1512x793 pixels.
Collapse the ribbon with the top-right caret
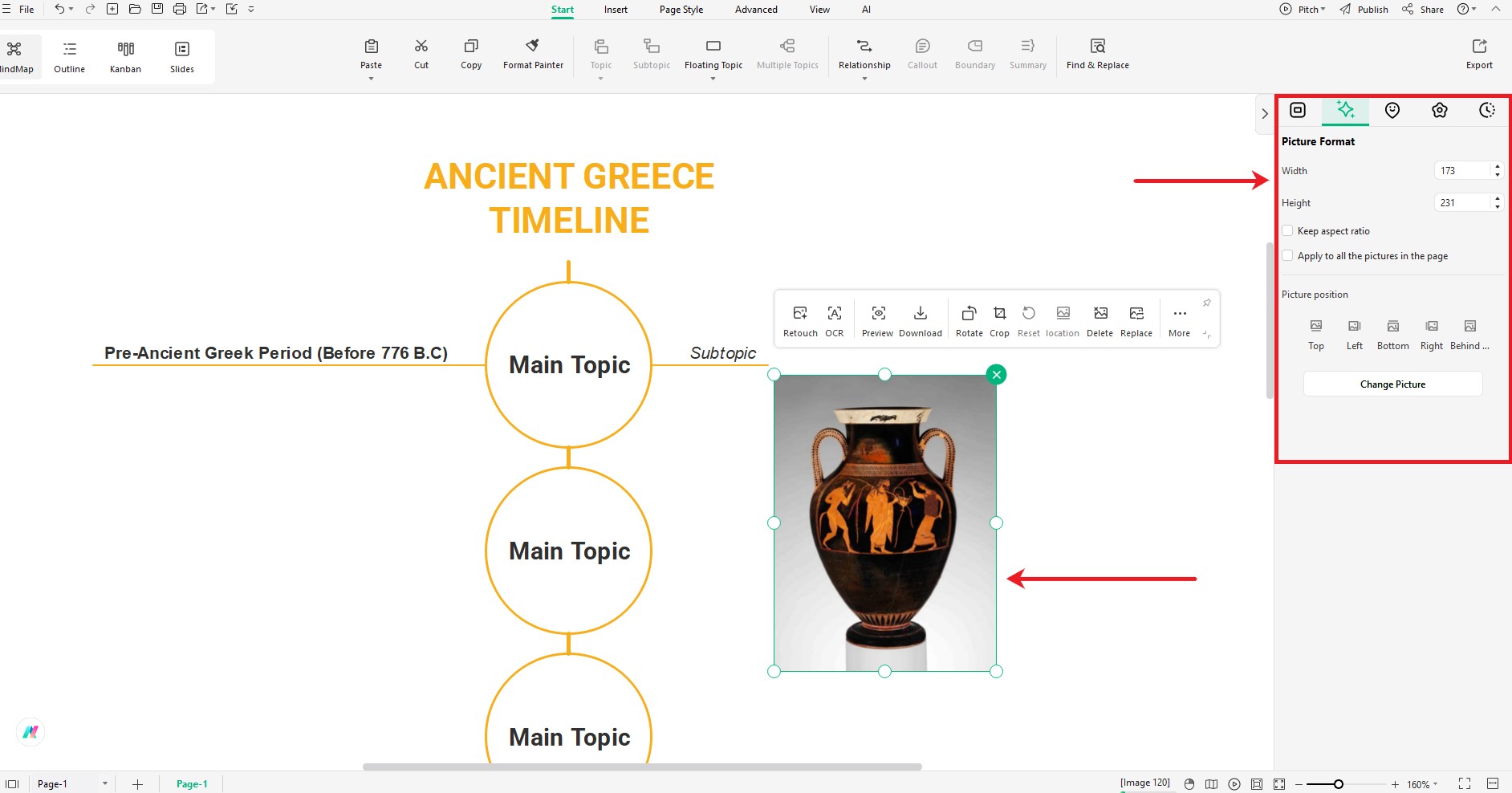pos(1495,9)
